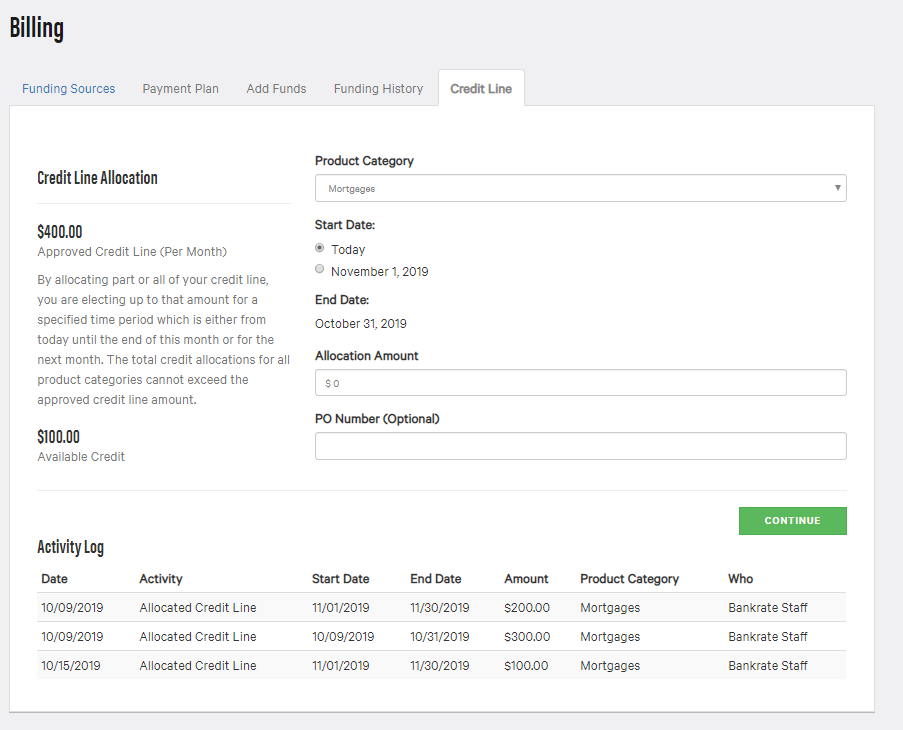Click the $200.00 amount in activity log
The image size is (903, 730).
click(x=527, y=607)
